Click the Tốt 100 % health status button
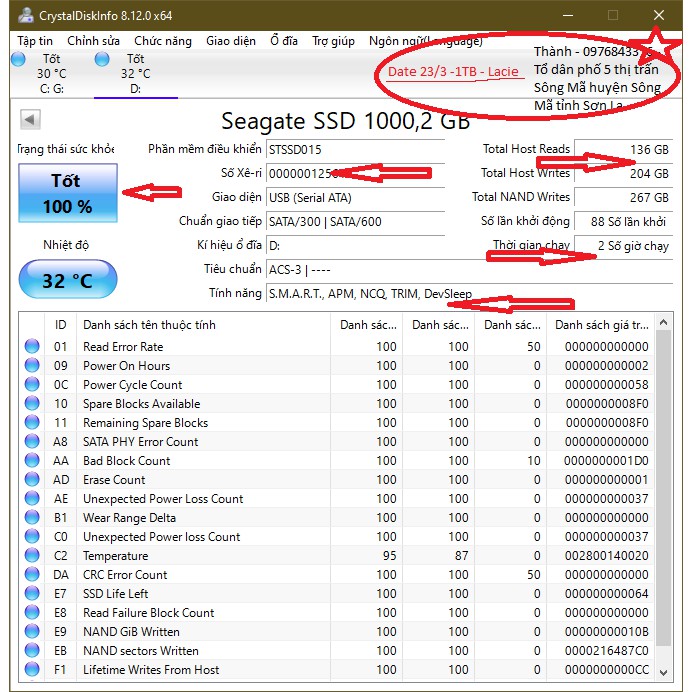Viewport: 692px width, 692px height. pyautogui.click(x=68, y=193)
